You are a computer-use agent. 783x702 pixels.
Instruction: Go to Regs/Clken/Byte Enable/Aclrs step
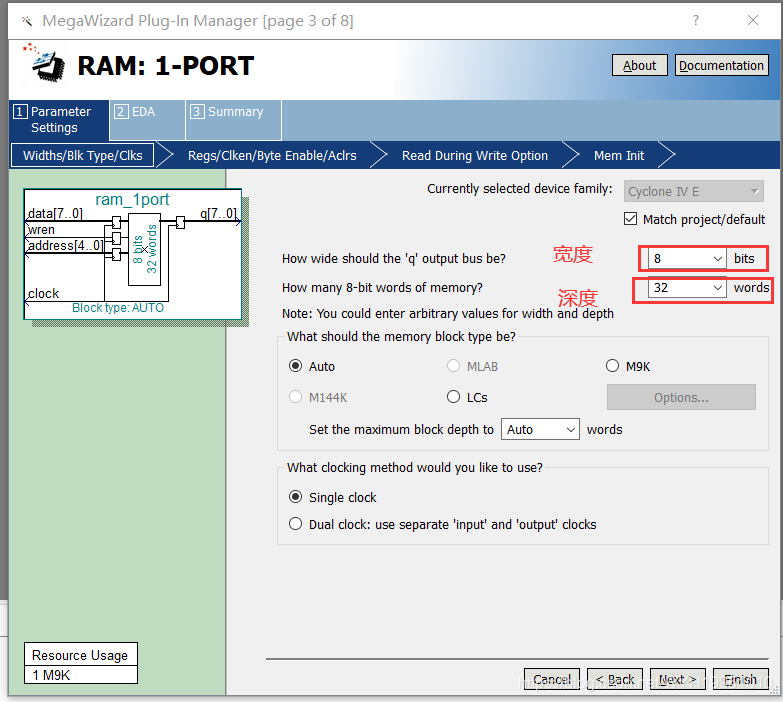coord(272,155)
